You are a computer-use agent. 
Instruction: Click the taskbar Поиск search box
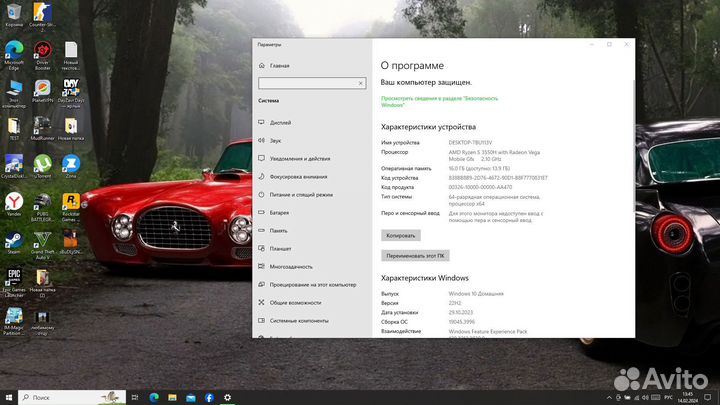click(72, 397)
